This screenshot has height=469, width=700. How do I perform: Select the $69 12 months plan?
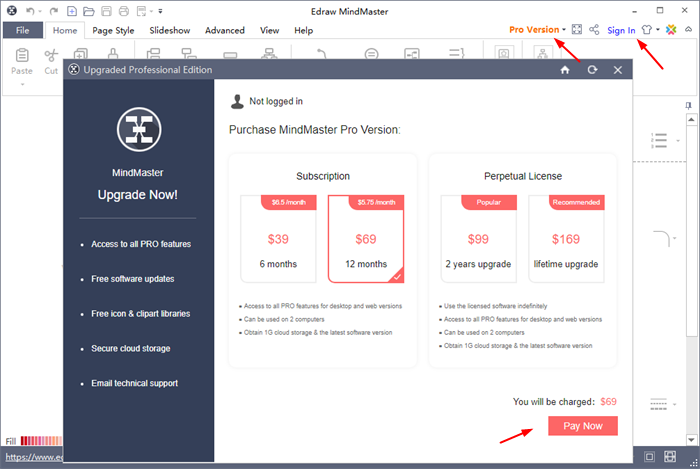[x=366, y=239]
